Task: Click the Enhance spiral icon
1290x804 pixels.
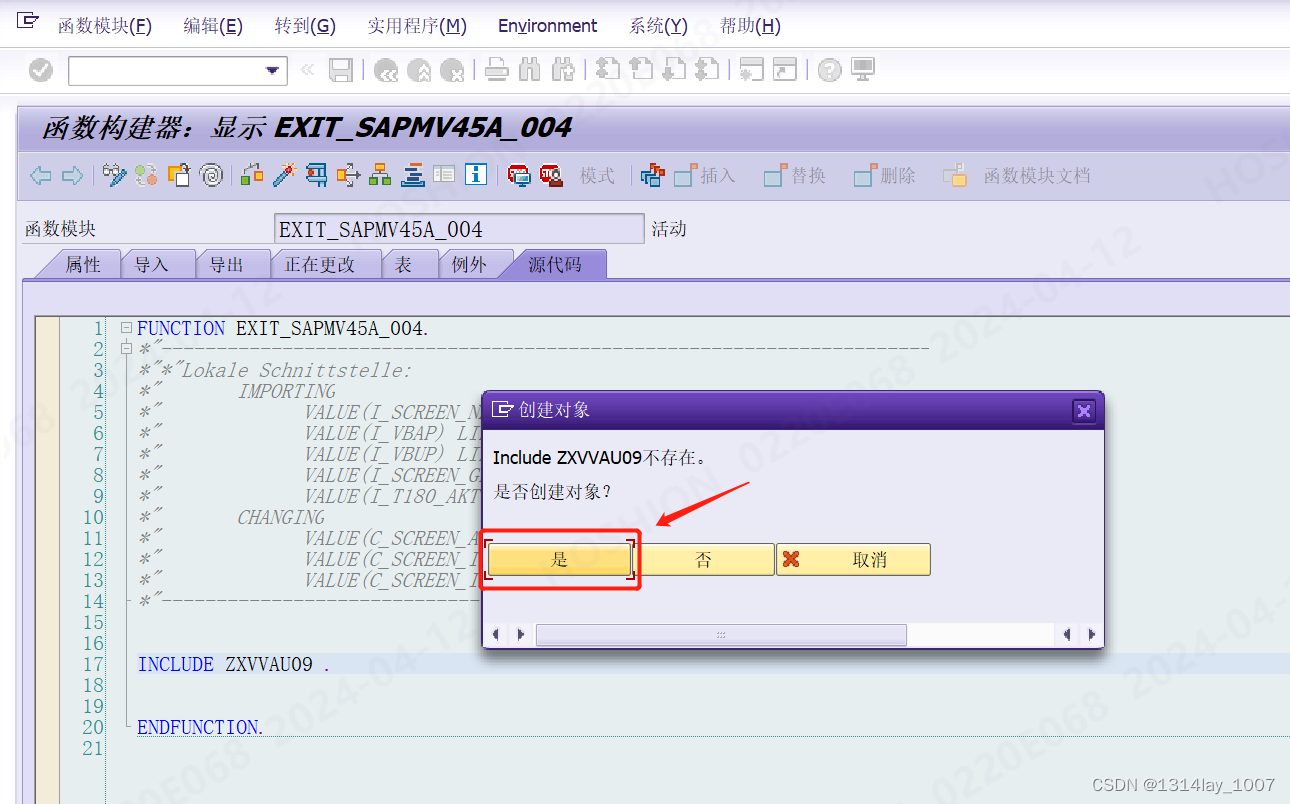Action: pyautogui.click(x=211, y=176)
